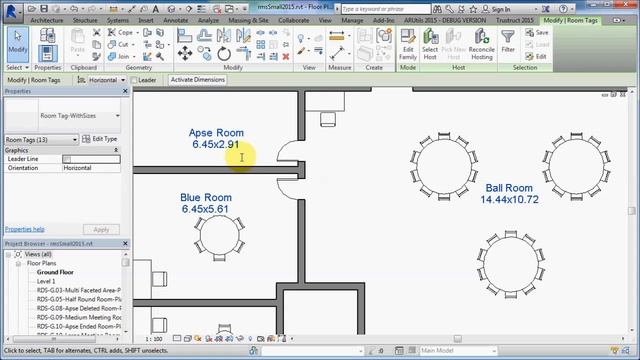The image size is (640, 360).
Task: Collapse the Views (all) tree node
Action: (8, 254)
